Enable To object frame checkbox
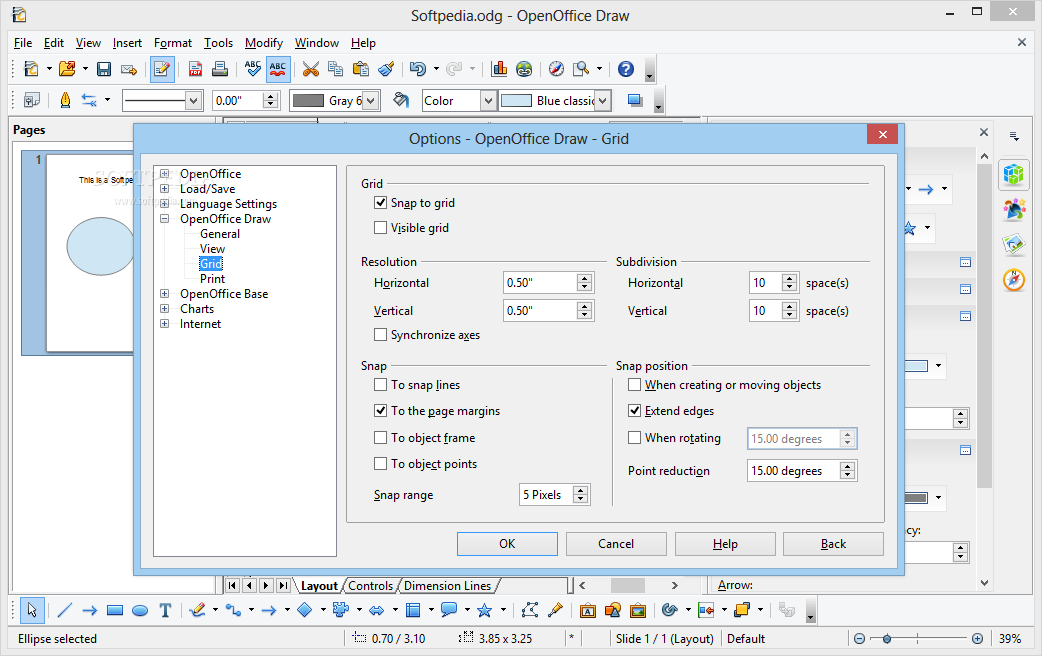Viewport: 1042px width, 656px height. [380, 438]
